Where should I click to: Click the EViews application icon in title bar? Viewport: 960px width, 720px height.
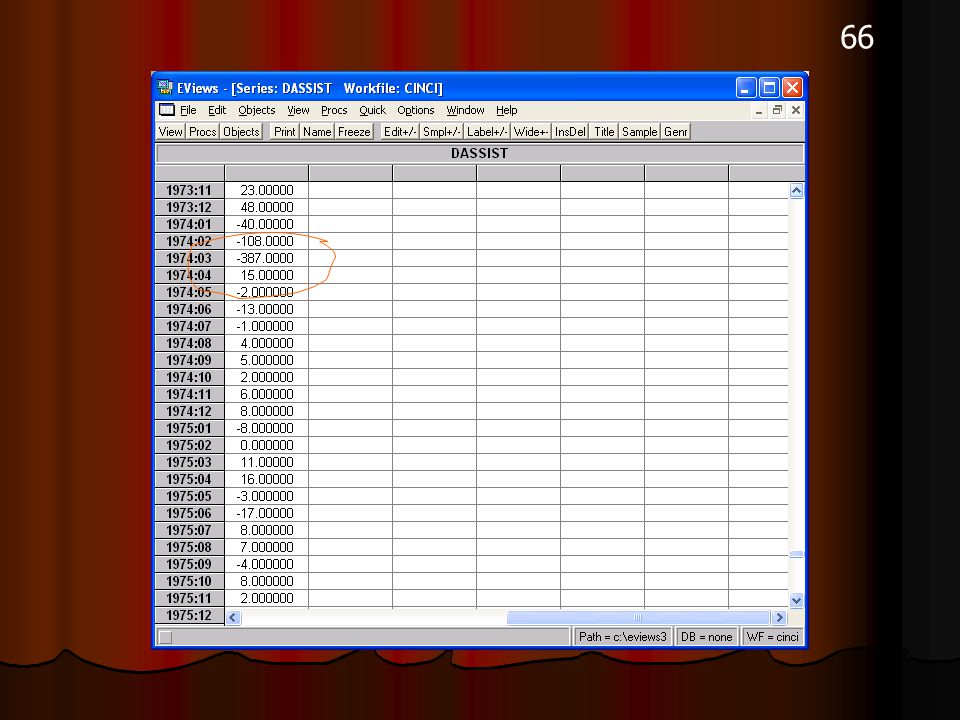click(165, 88)
